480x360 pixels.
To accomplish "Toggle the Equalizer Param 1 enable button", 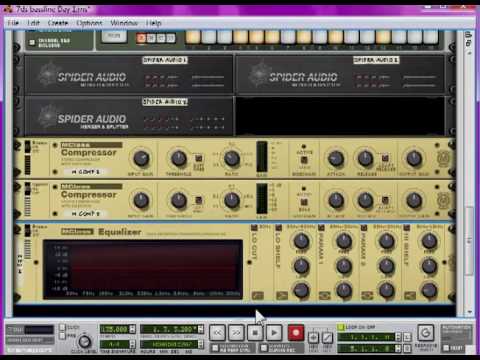I will tap(321, 228).
